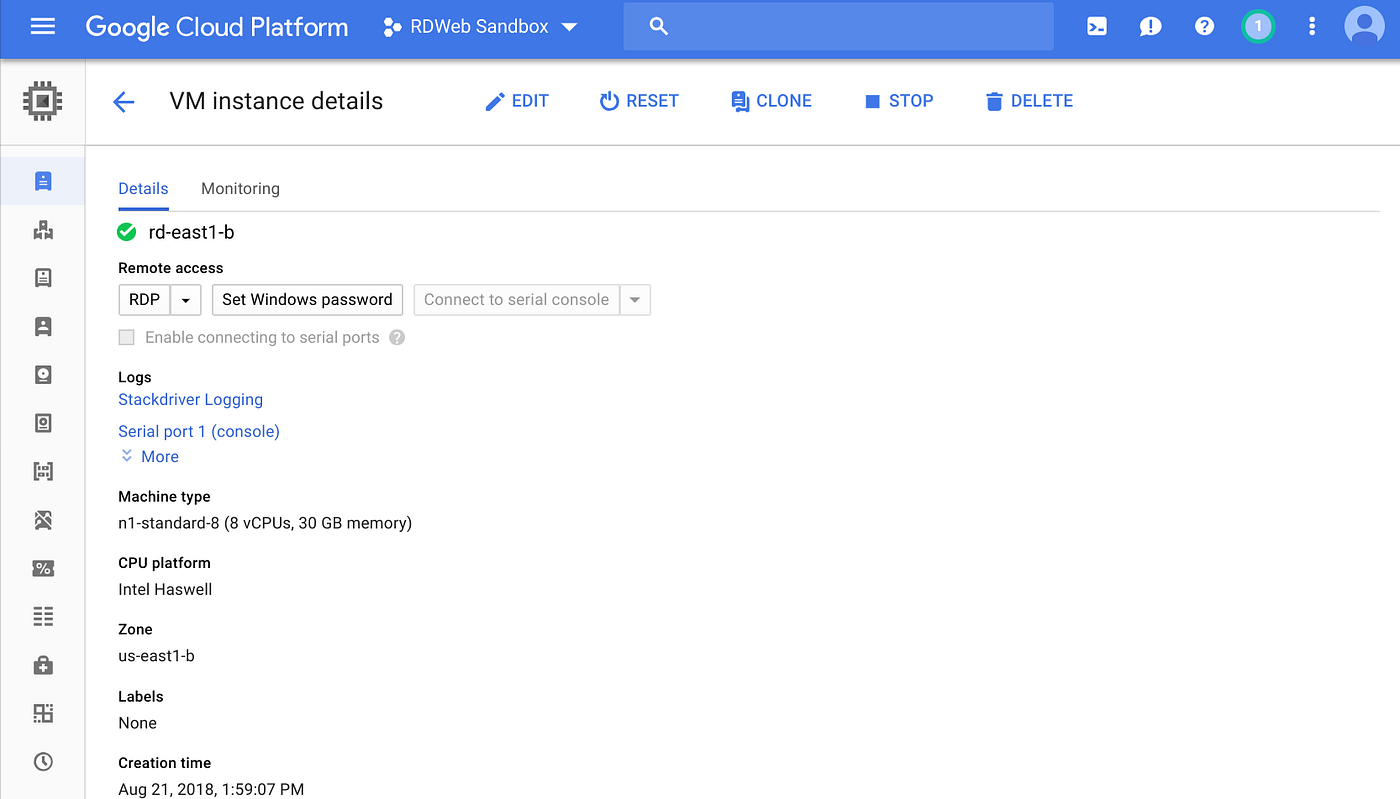Image resolution: width=1400 pixels, height=799 pixels.
Task: Open Google Cloud help menu
Action: coord(1203,26)
